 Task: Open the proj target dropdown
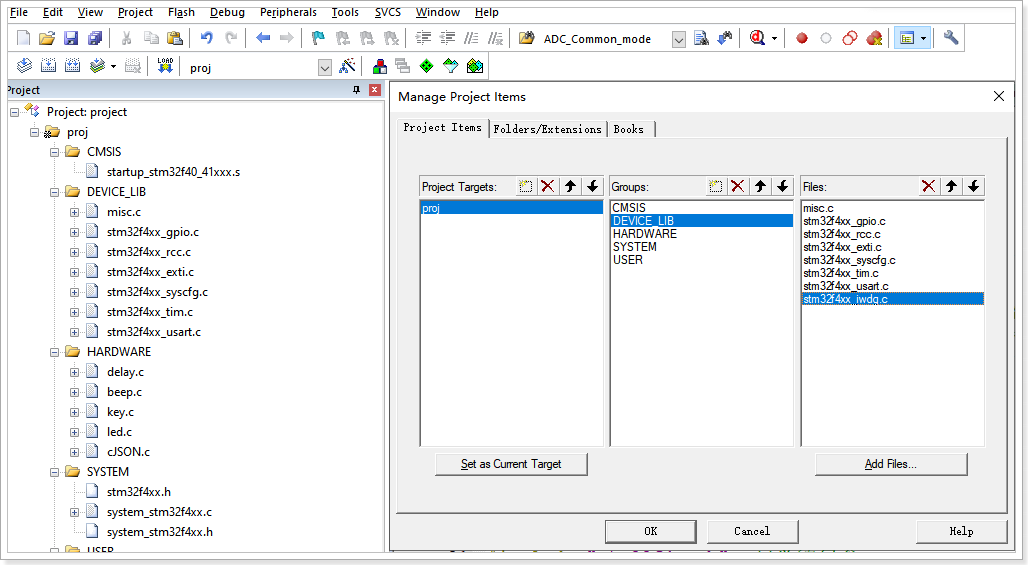tap(325, 68)
